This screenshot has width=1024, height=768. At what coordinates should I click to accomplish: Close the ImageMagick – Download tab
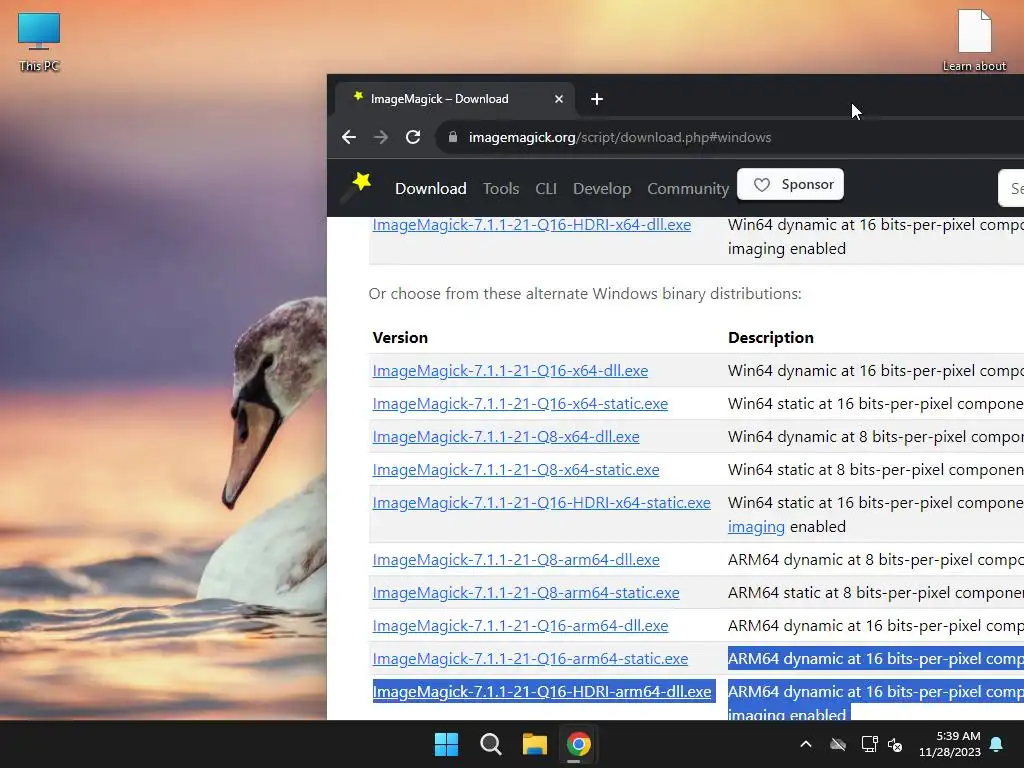tap(558, 99)
